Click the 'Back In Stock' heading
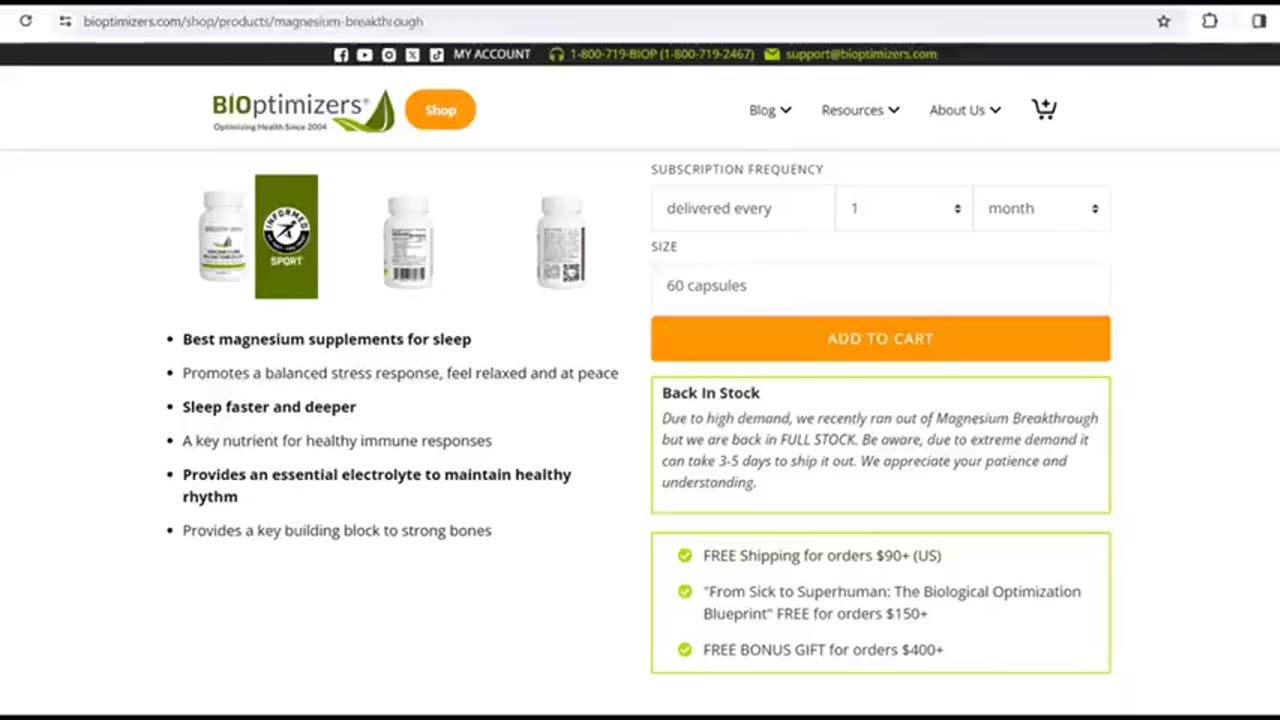Viewport: 1280px width, 720px height. [x=711, y=393]
